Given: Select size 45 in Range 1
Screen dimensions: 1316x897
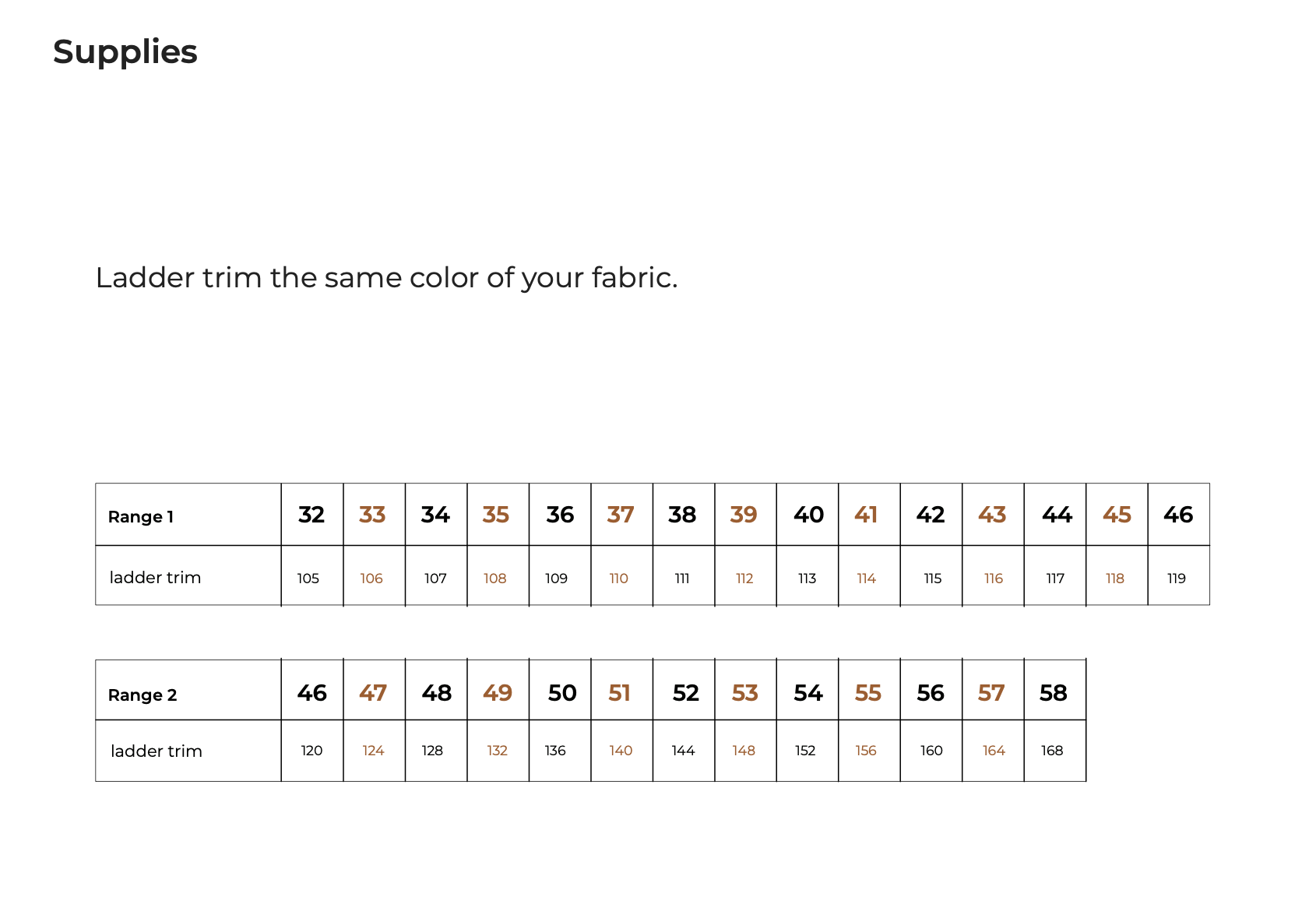Looking at the screenshot, I should click(x=1117, y=515).
